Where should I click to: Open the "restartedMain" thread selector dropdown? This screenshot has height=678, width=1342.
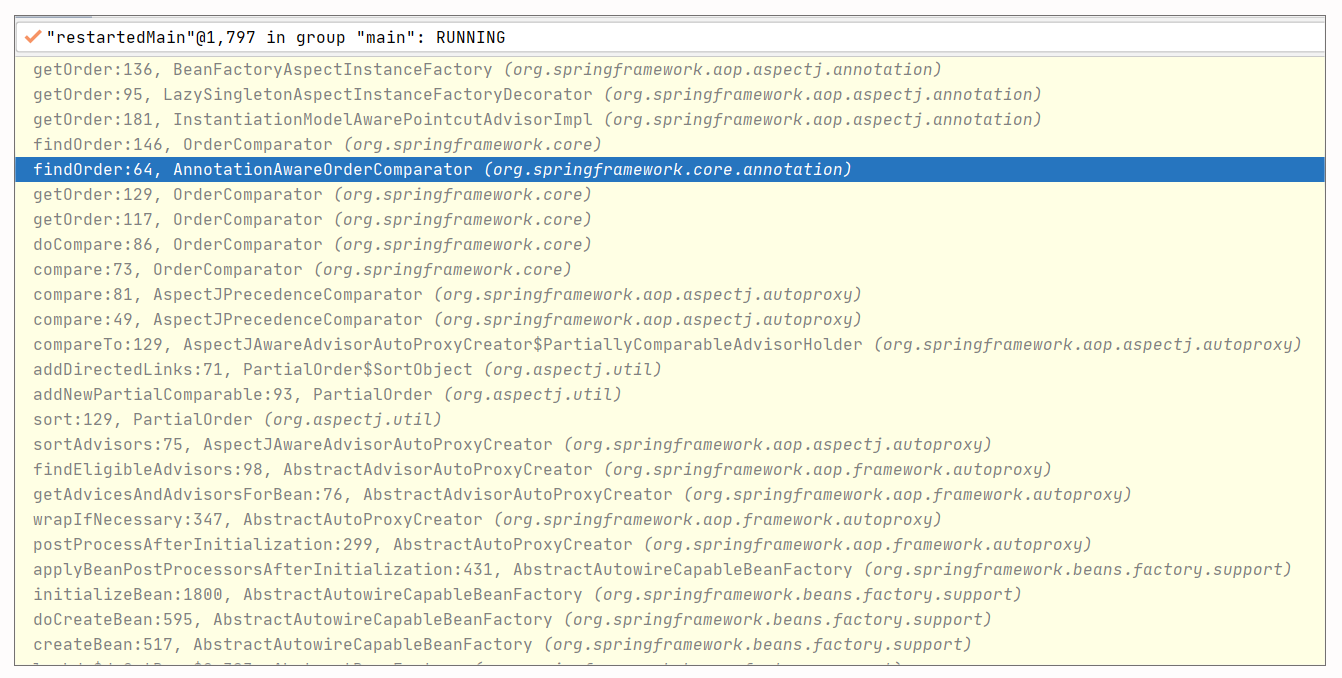point(670,38)
